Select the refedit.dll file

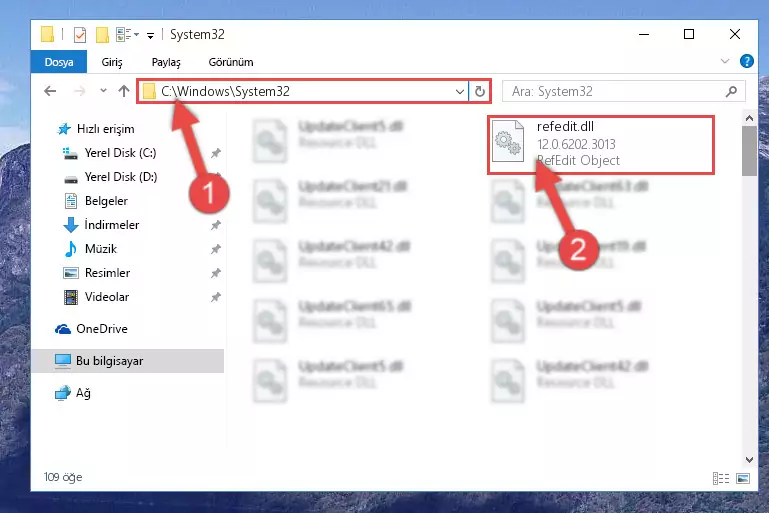pyautogui.click(x=601, y=145)
